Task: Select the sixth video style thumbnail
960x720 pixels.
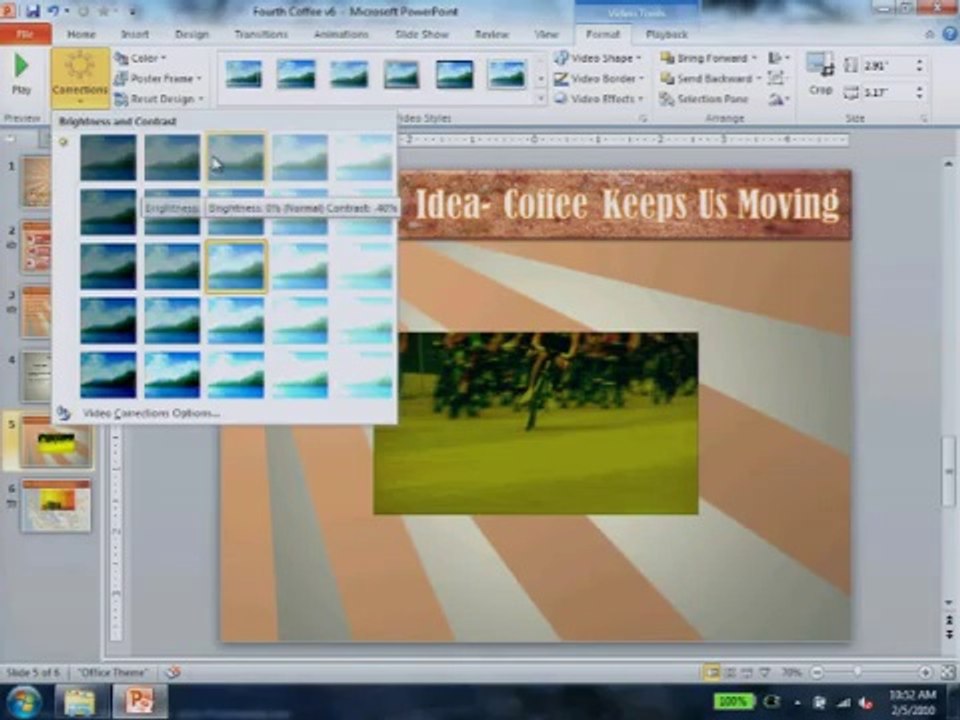Action: [506, 74]
